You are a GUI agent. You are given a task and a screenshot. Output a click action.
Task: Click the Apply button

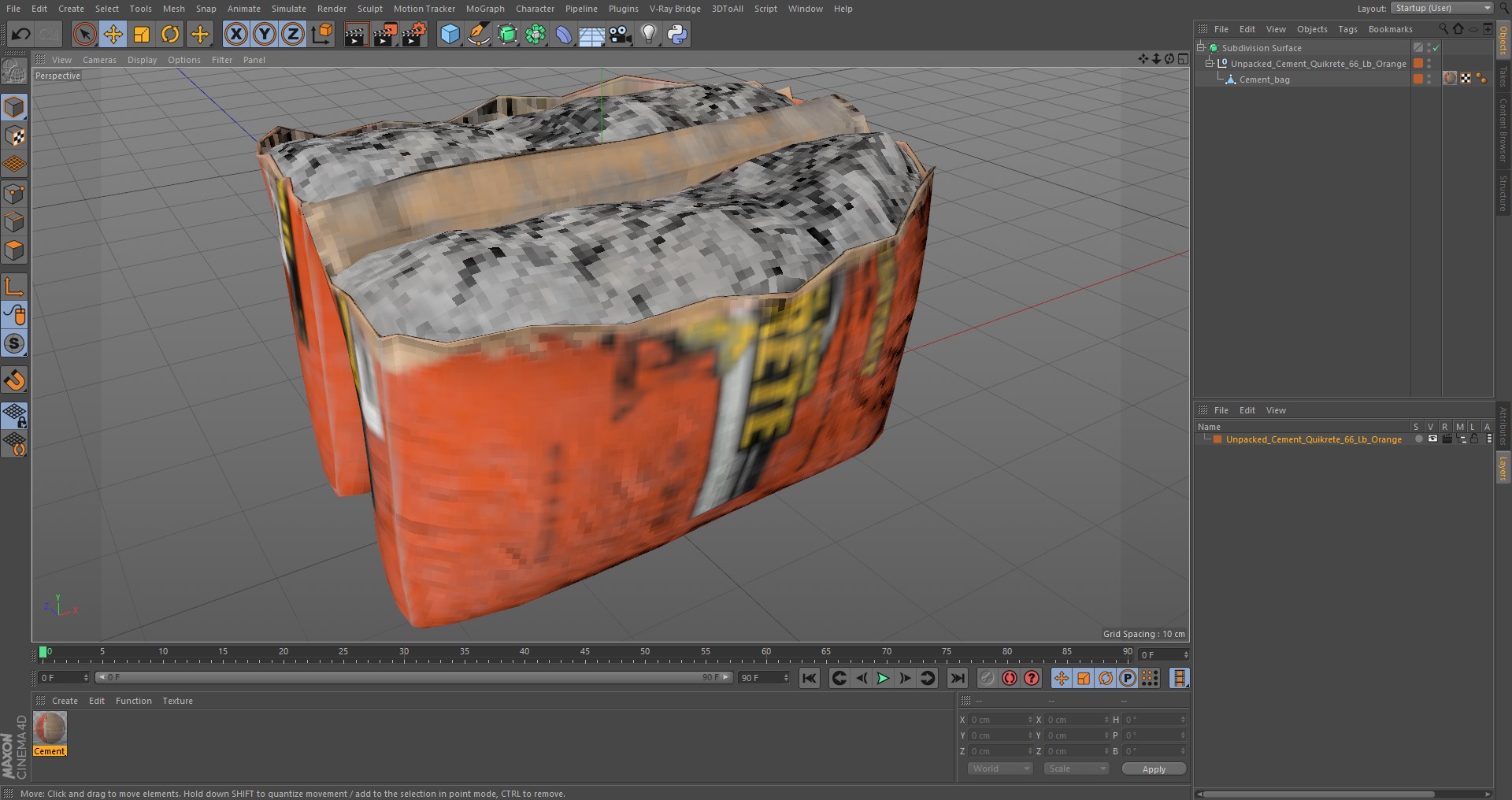coord(1154,769)
